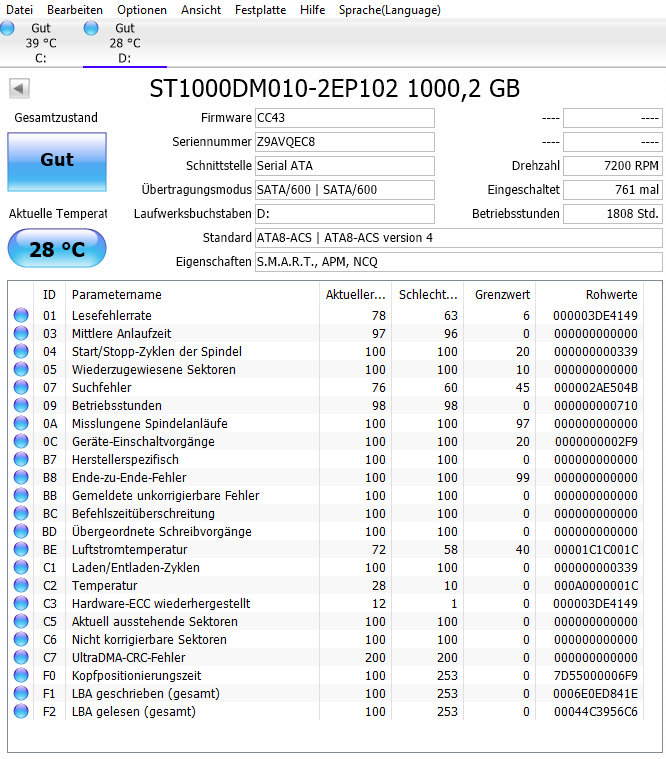Open the Datei menu
Image resolution: width=666 pixels, height=759 pixels.
tap(19, 10)
